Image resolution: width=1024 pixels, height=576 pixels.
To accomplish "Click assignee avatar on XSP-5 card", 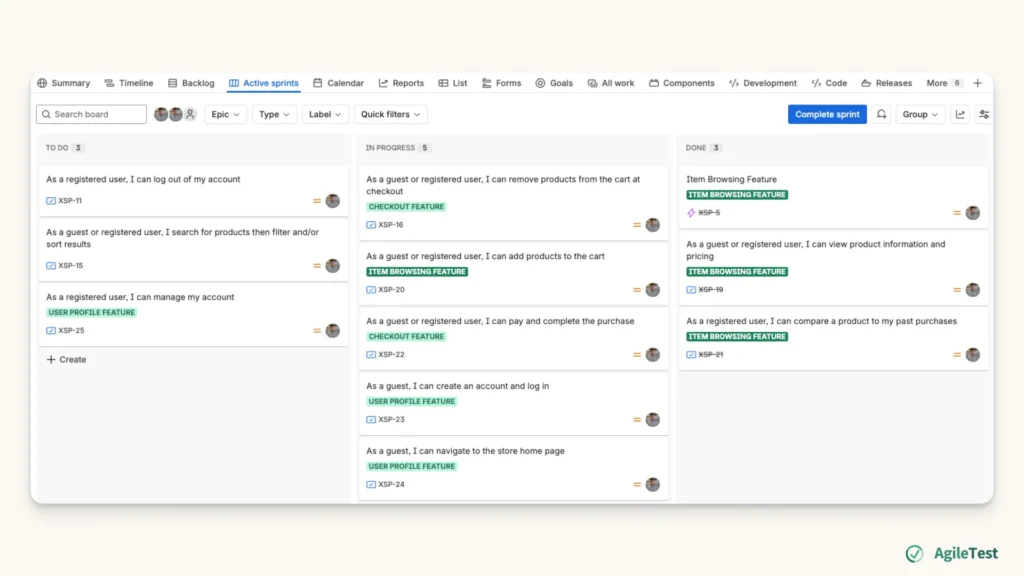I will pos(972,213).
